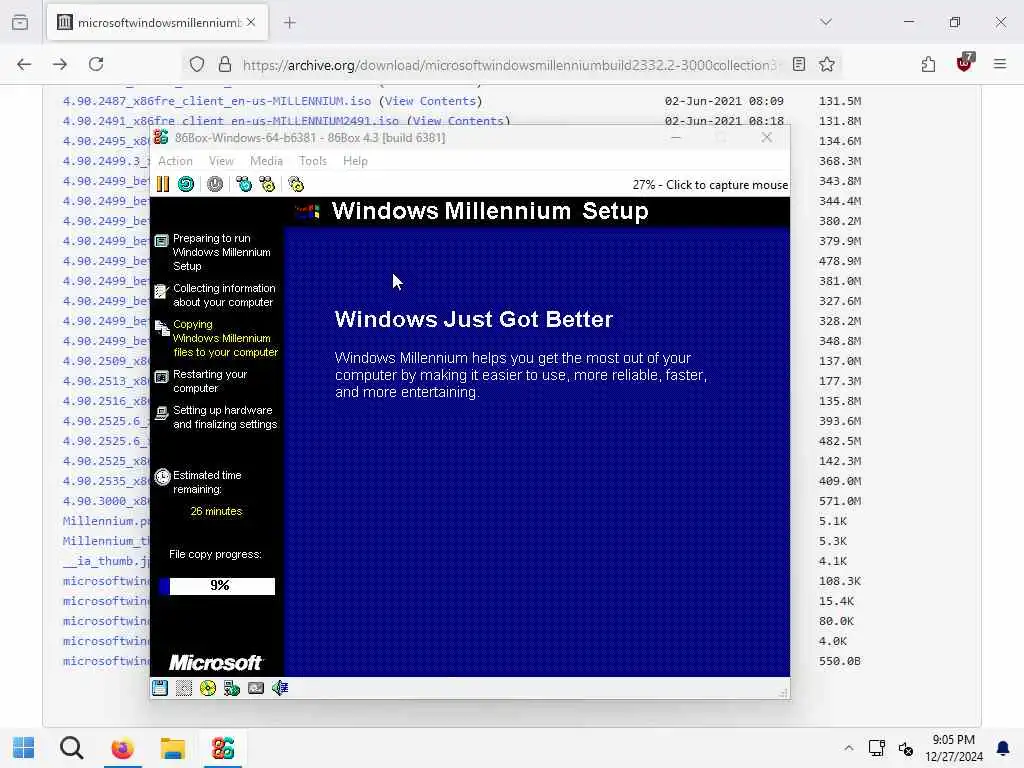This screenshot has height=768, width=1024.
Task: Click the ACPI shutdown power icon
Action: point(215,184)
